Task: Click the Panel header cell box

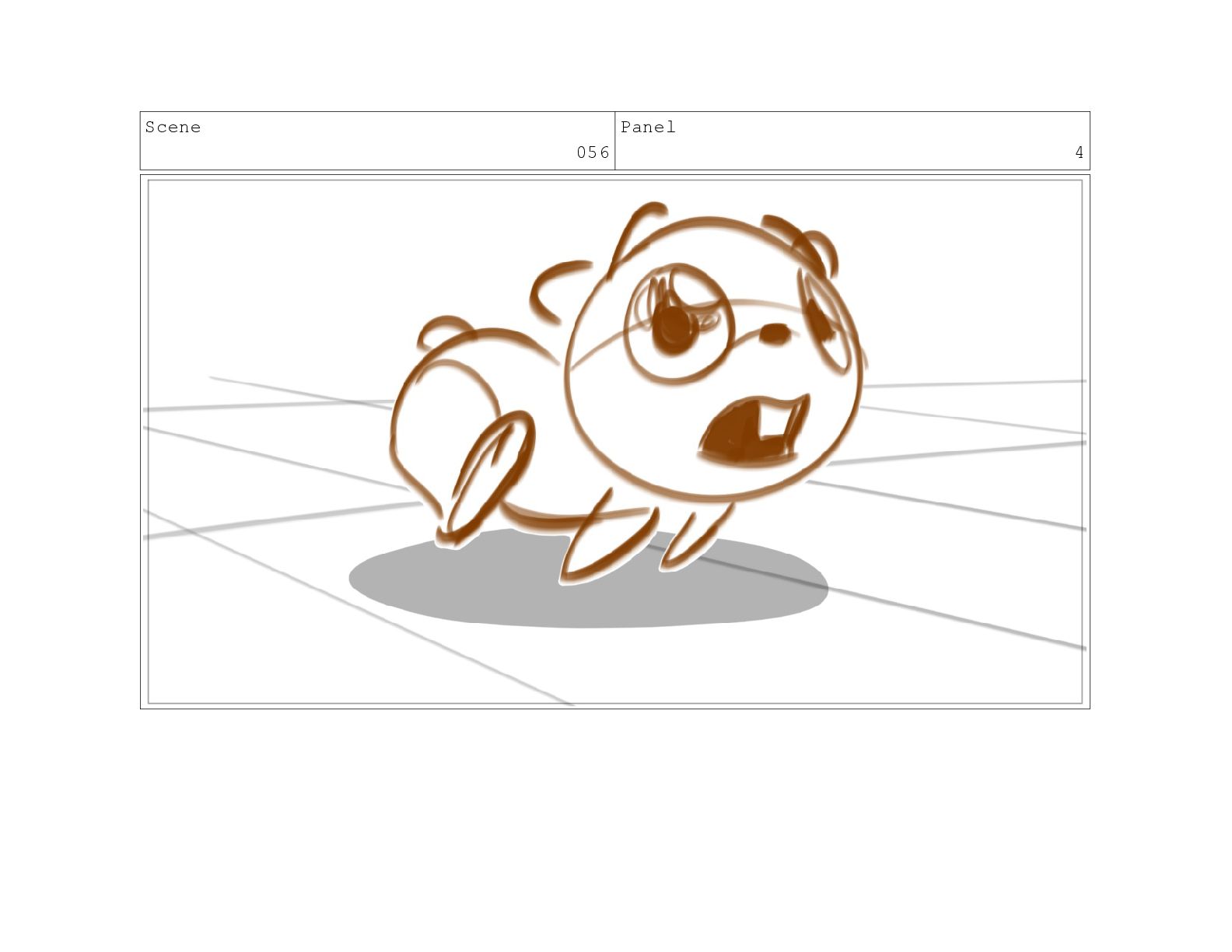Action: tap(852, 140)
